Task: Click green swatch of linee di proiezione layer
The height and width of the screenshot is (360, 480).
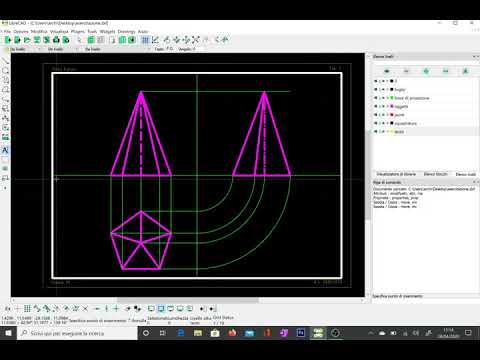Action: coord(392,98)
